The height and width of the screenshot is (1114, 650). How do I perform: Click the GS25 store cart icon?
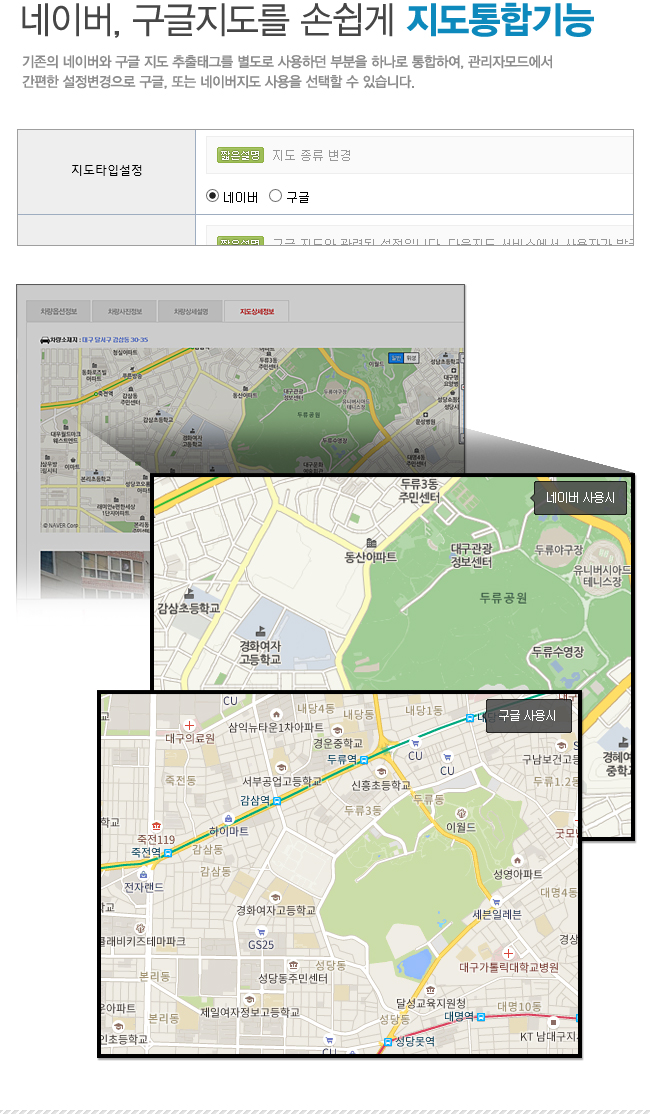(261, 931)
